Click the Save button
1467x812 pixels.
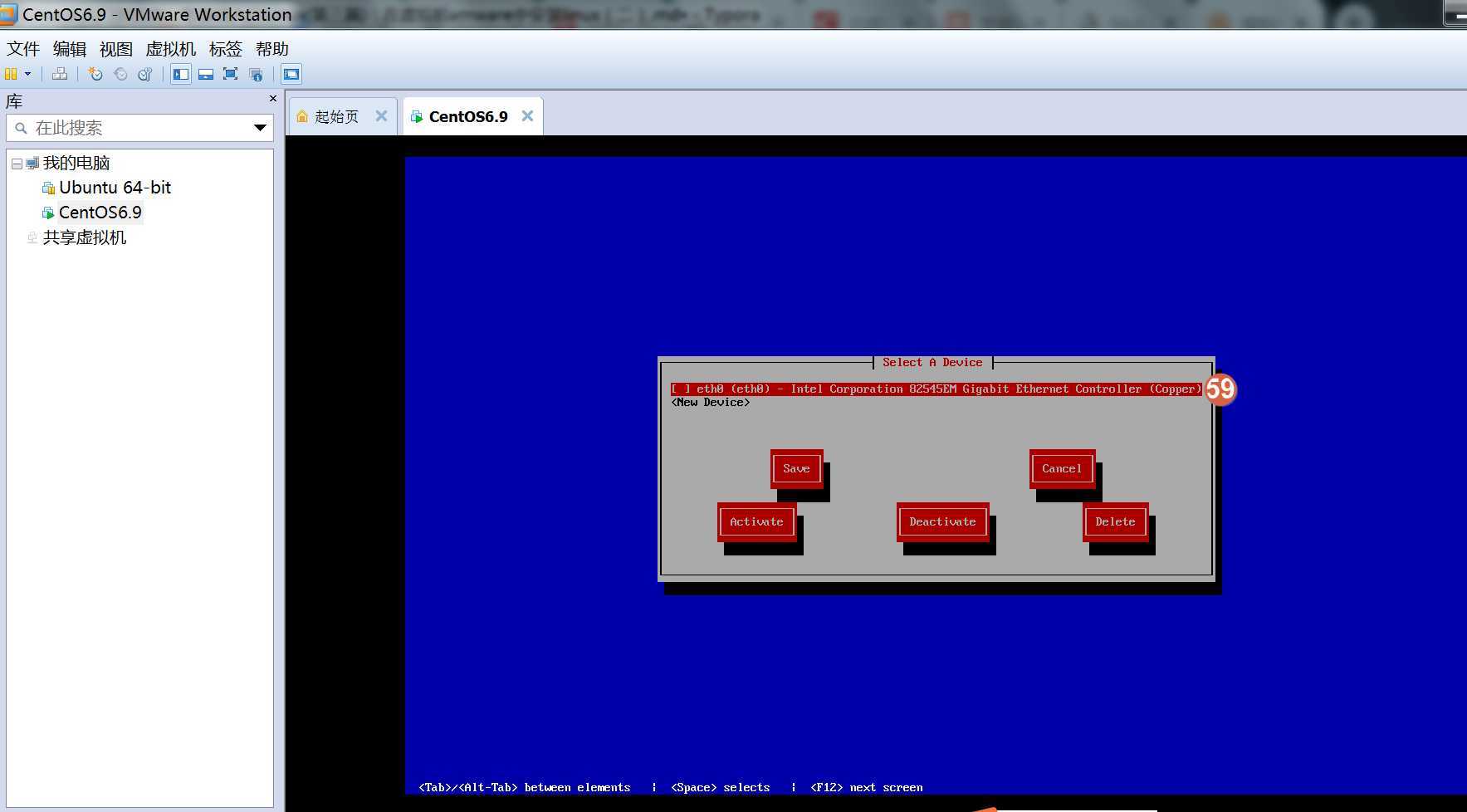796,468
